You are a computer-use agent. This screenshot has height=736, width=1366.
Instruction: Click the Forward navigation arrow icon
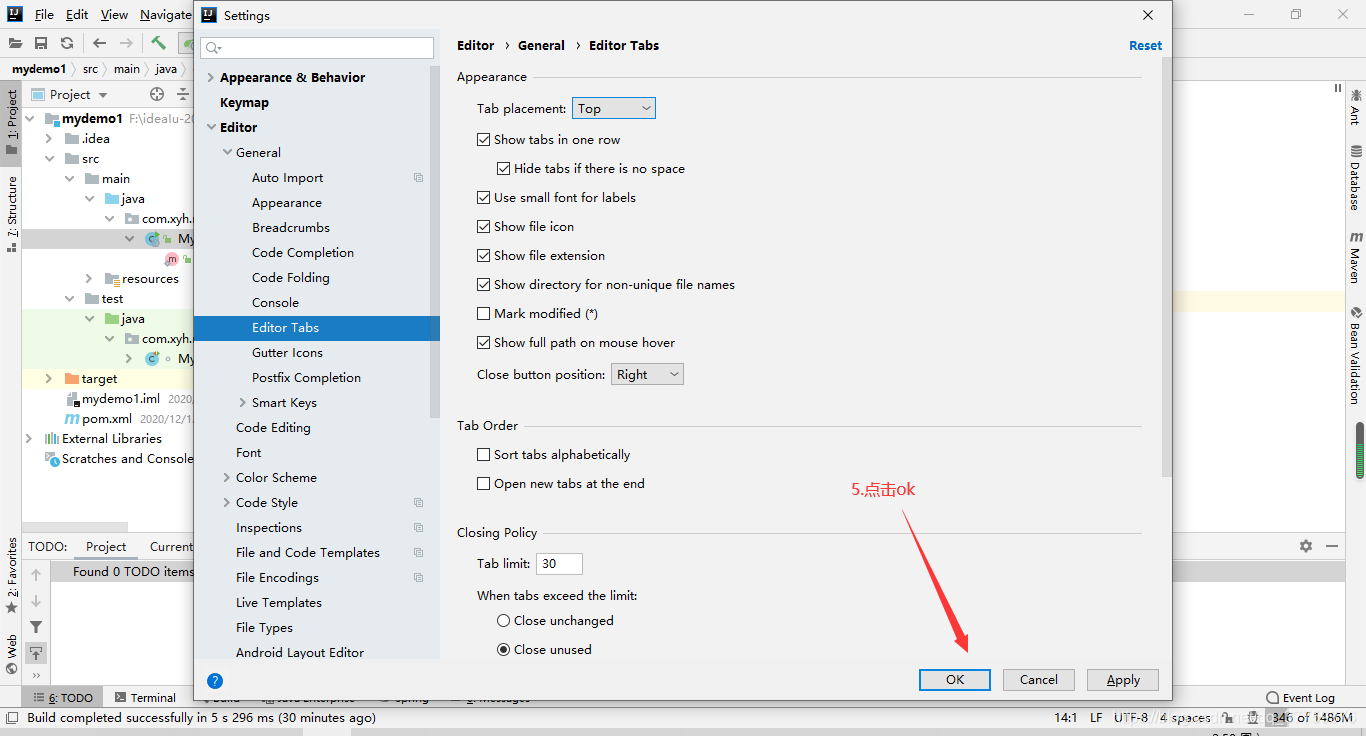point(126,43)
